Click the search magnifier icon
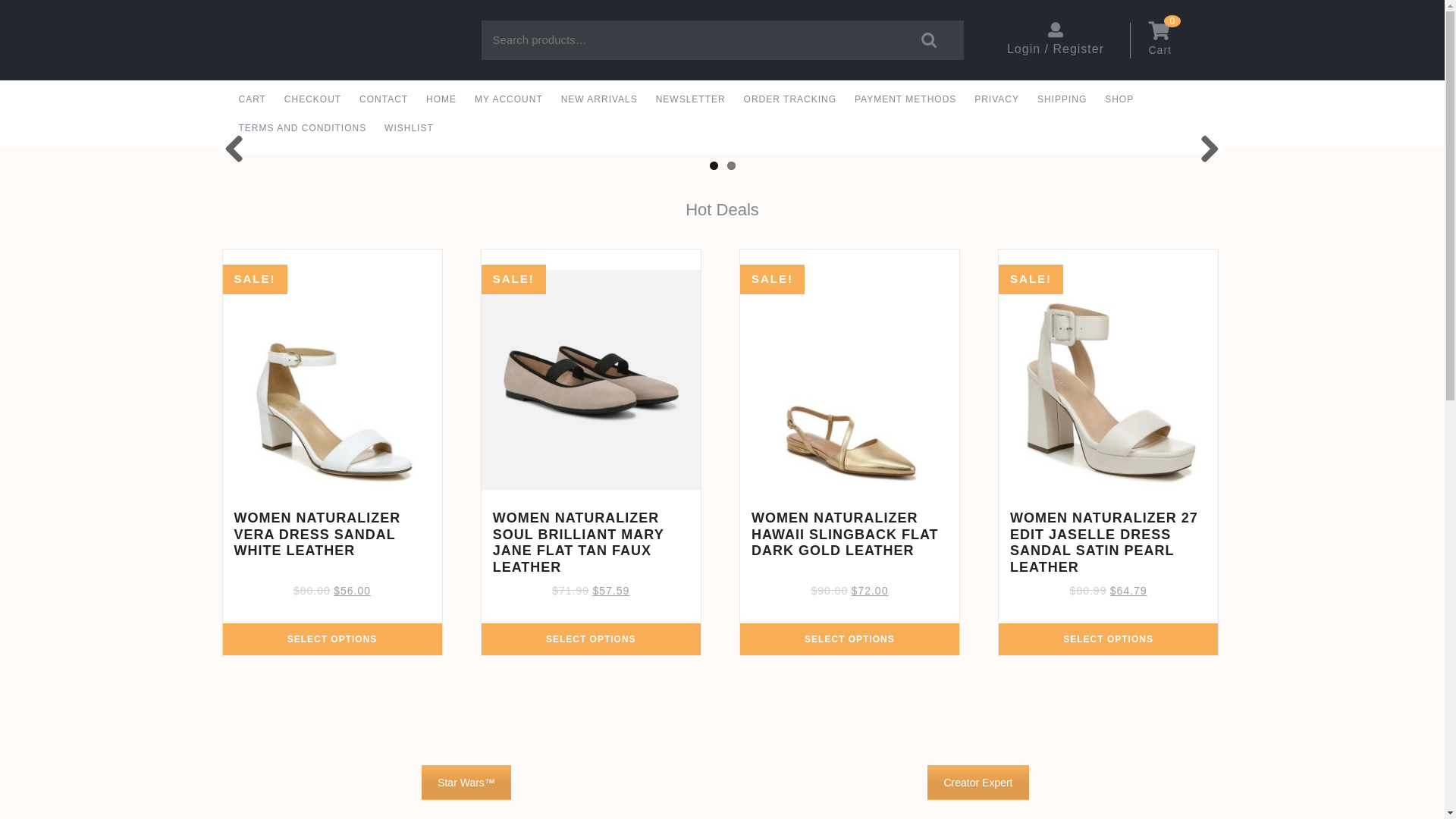 click(928, 40)
